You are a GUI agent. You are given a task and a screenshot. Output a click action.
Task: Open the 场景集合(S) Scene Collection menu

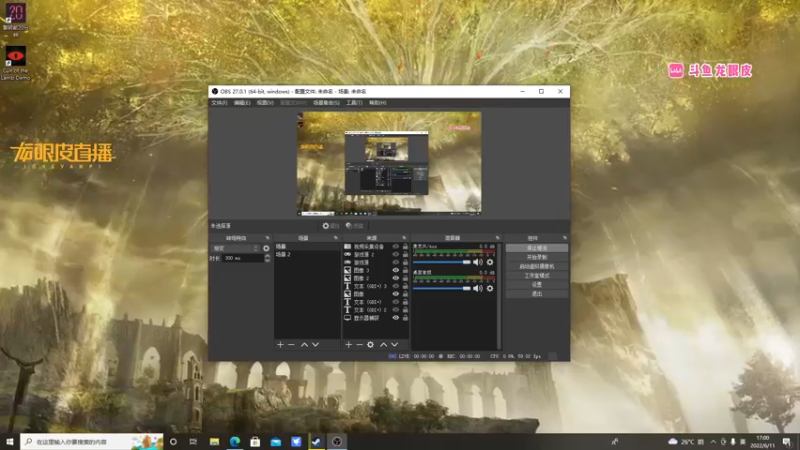pyautogui.click(x=326, y=103)
